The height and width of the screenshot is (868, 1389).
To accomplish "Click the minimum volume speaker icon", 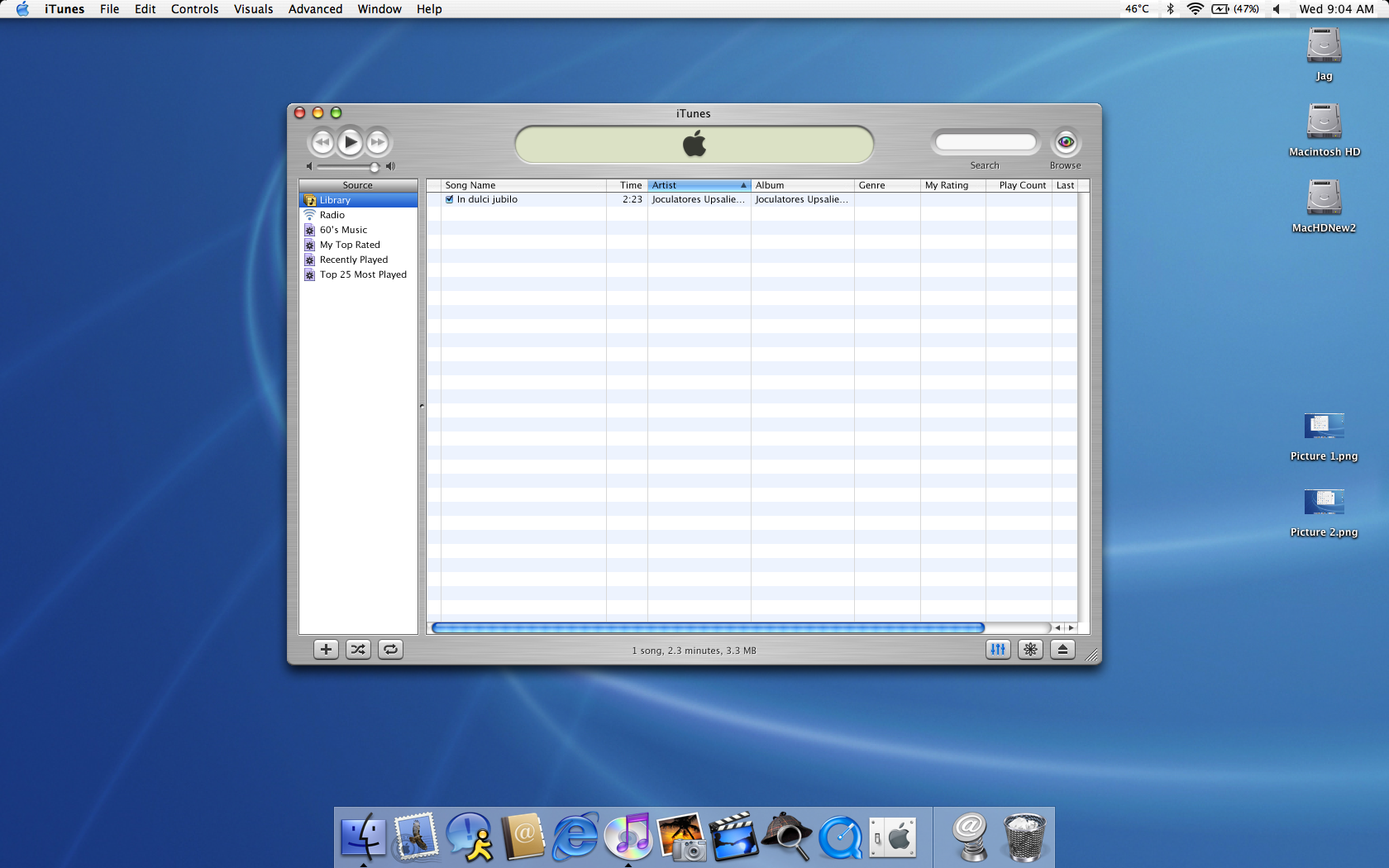I will 309,166.
